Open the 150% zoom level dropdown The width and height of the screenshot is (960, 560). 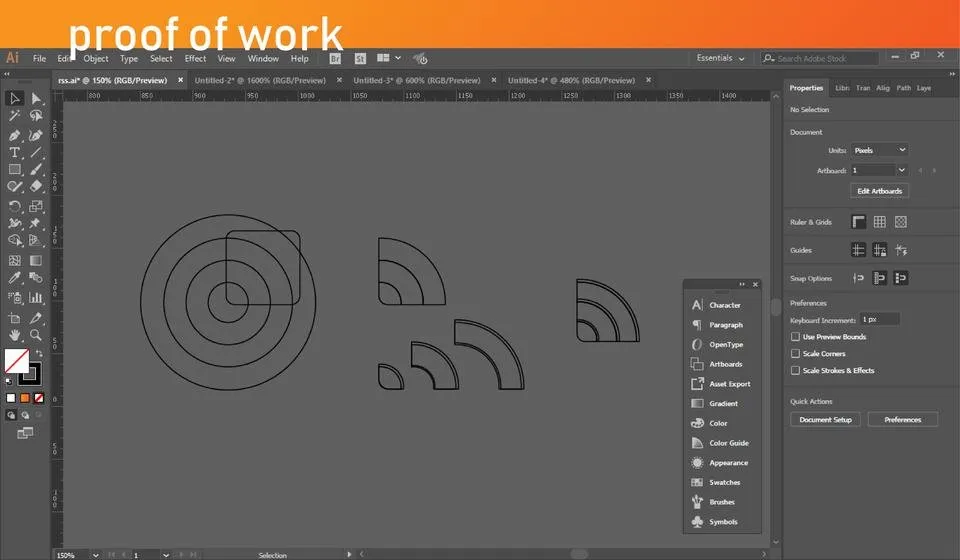96,555
